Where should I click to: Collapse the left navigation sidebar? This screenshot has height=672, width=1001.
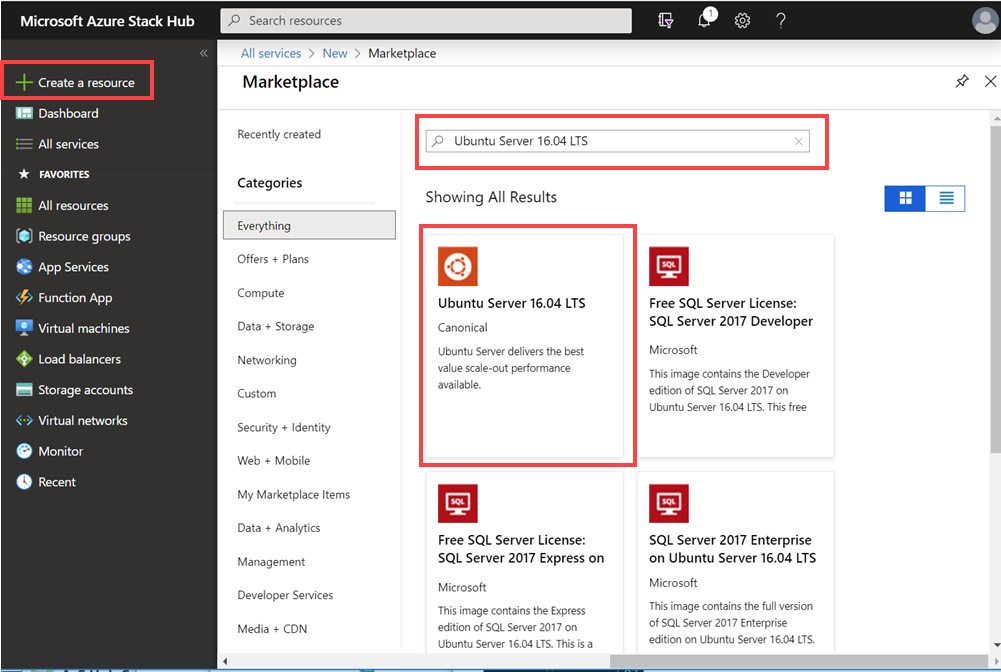point(203,53)
